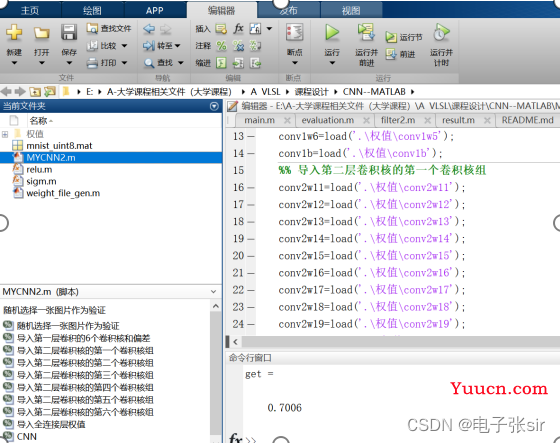
Task: Click 课程设计 in the address path
Action: [311, 92]
